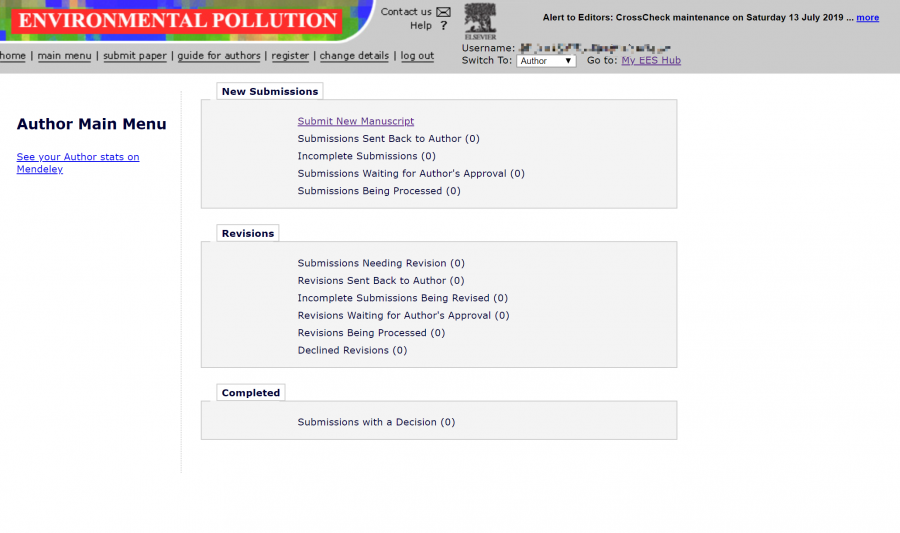Select Incomplete Submissions Being Revised (0)
The width and height of the screenshot is (900, 533).
[402, 298]
